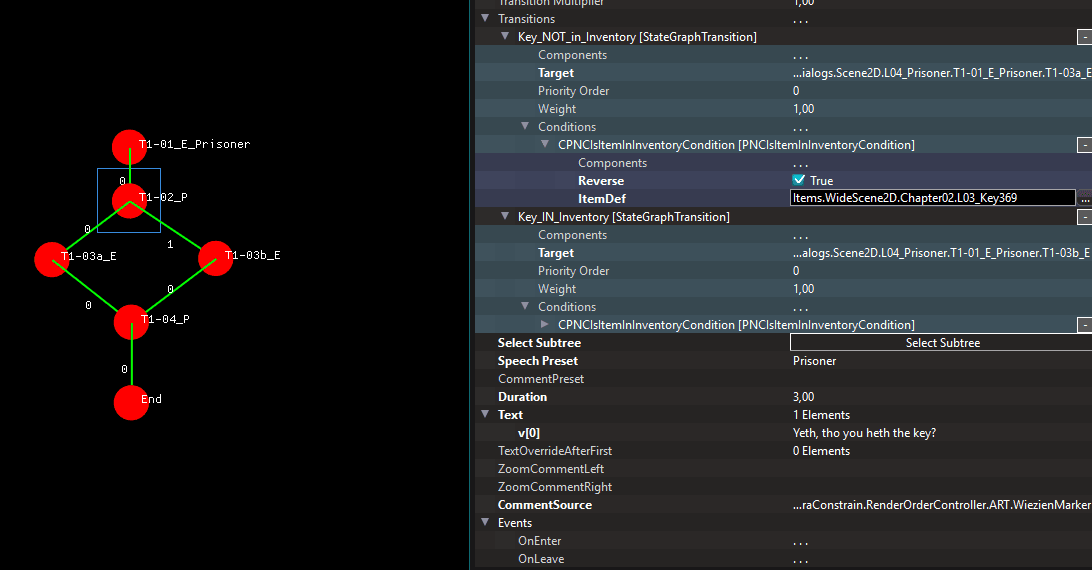Collapse the Transitions section
Screen dimensions: 1092x570
click(485, 19)
